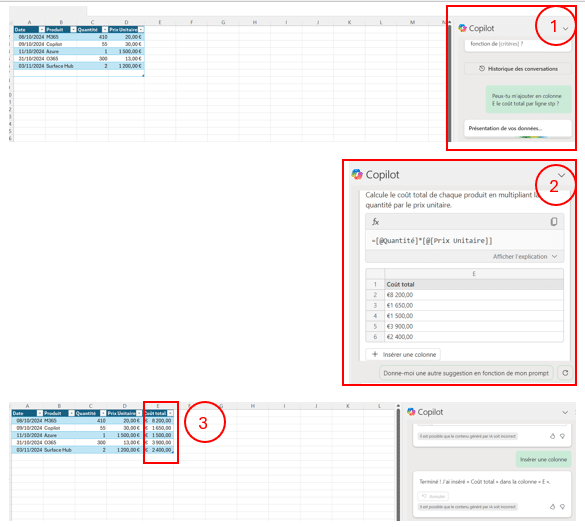Click Copilot logo in the middle panel

click(x=357, y=174)
